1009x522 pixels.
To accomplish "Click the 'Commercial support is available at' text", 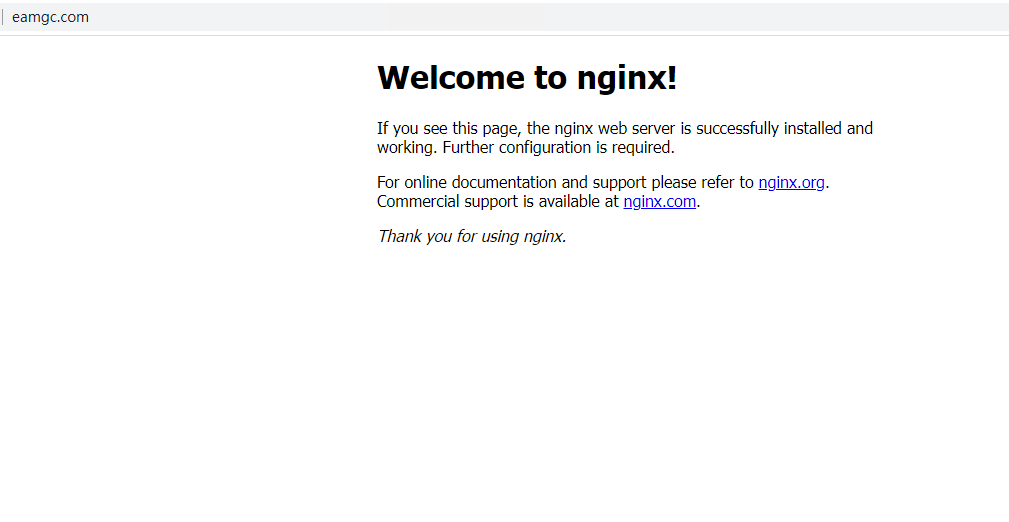I will coord(497,201).
